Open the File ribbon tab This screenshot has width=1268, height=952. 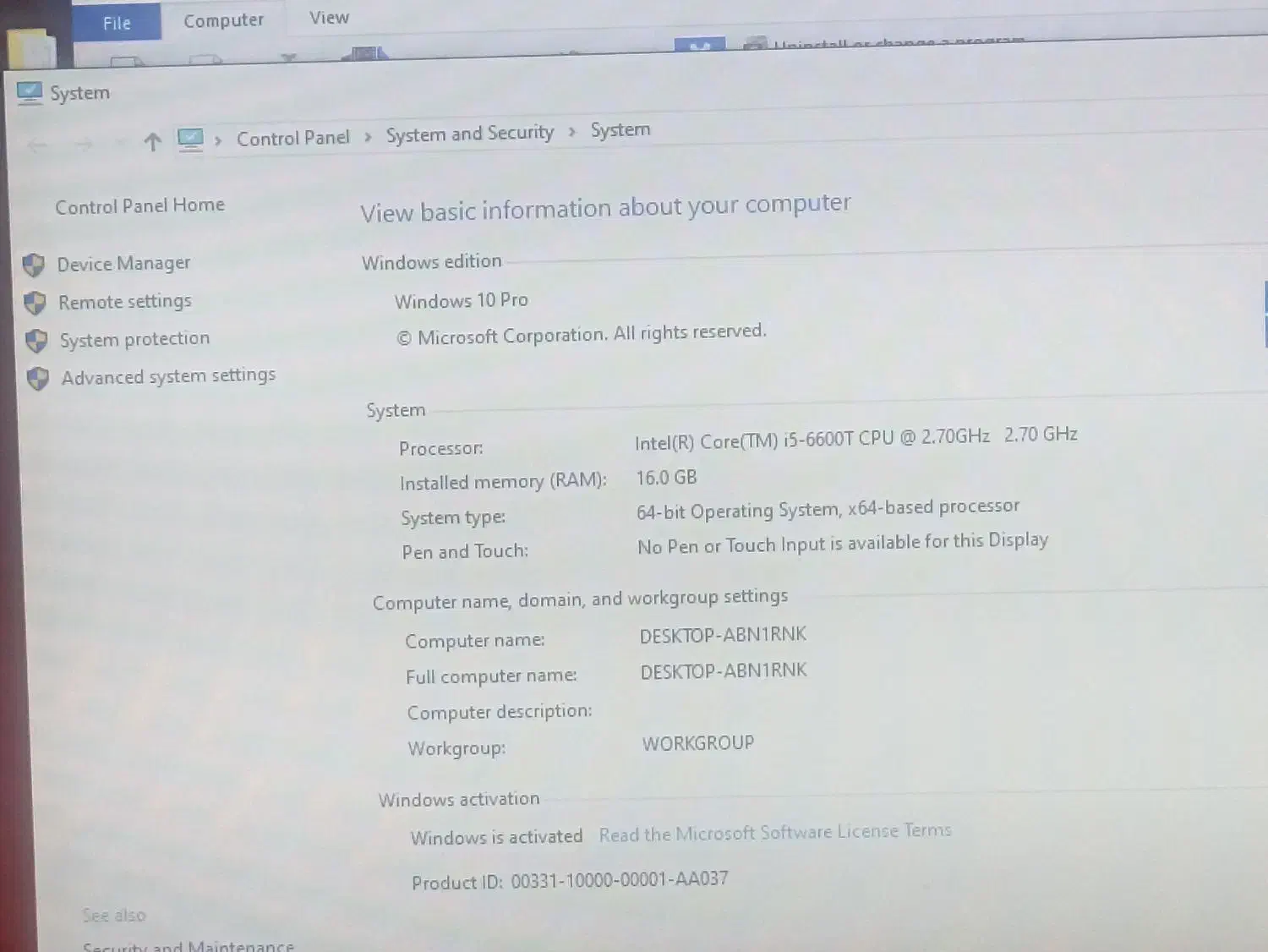[x=117, y=23]
